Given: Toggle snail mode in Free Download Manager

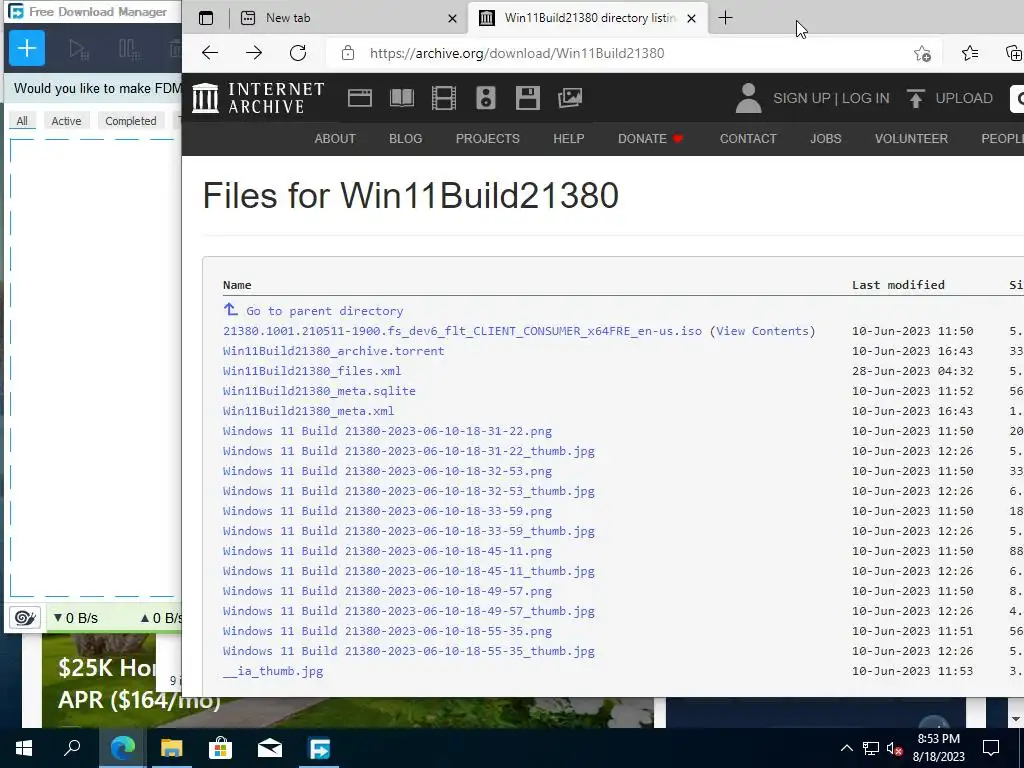Looking at the screenshot, I should [25, 617].
